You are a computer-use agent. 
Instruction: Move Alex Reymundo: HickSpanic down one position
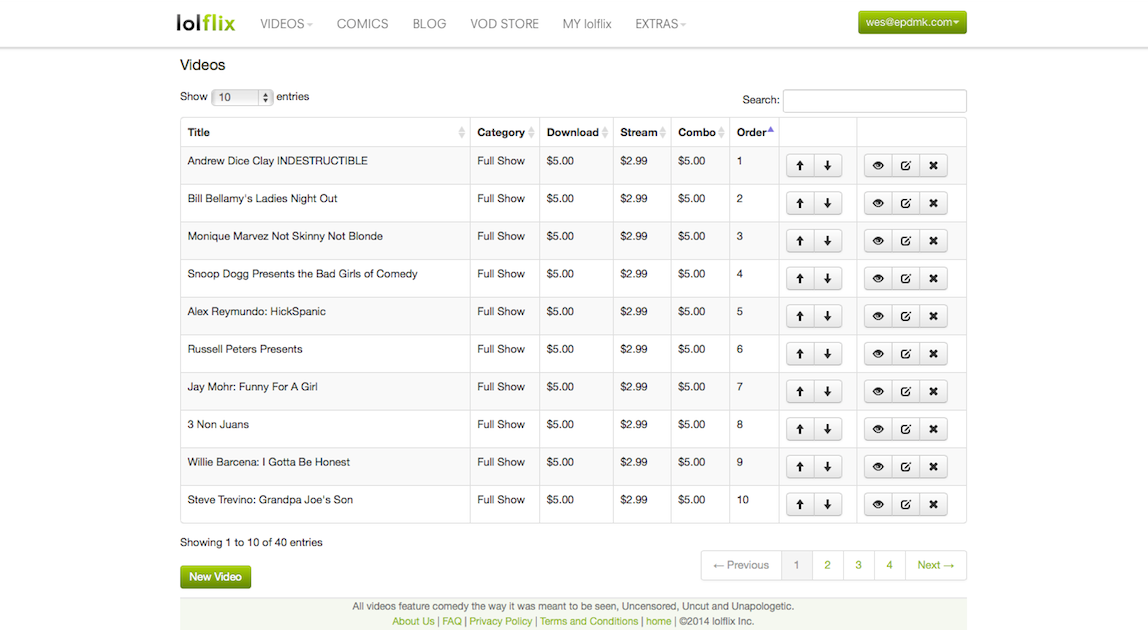(827, 317)
